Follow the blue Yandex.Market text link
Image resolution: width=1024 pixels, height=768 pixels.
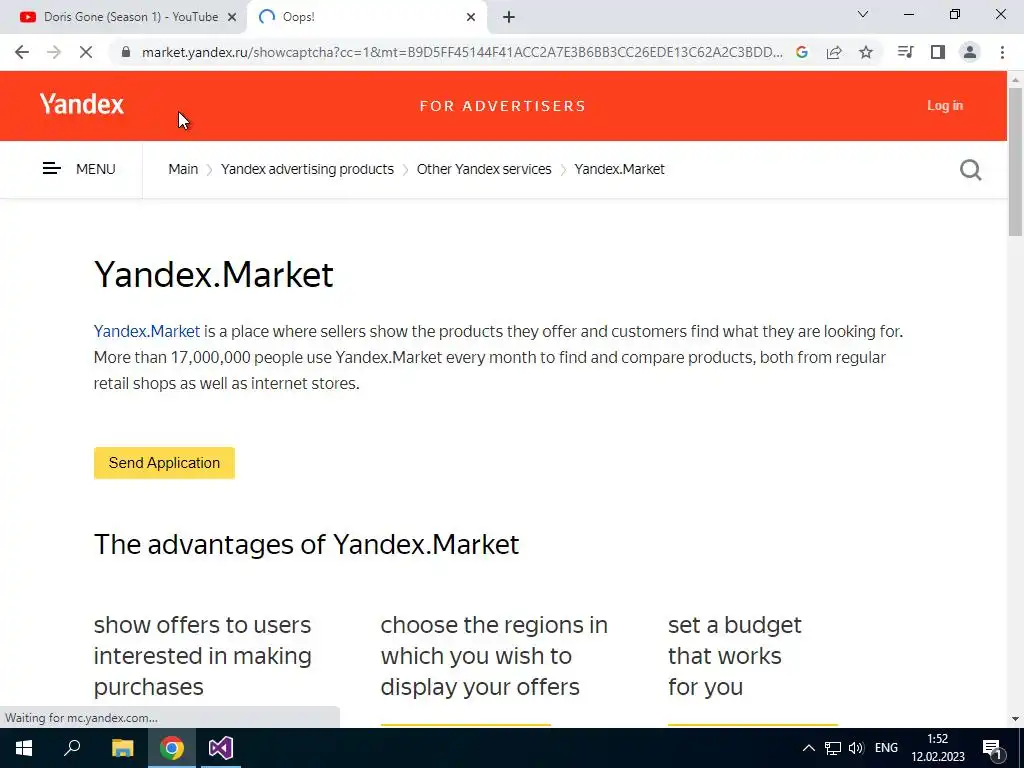(147, 331)
